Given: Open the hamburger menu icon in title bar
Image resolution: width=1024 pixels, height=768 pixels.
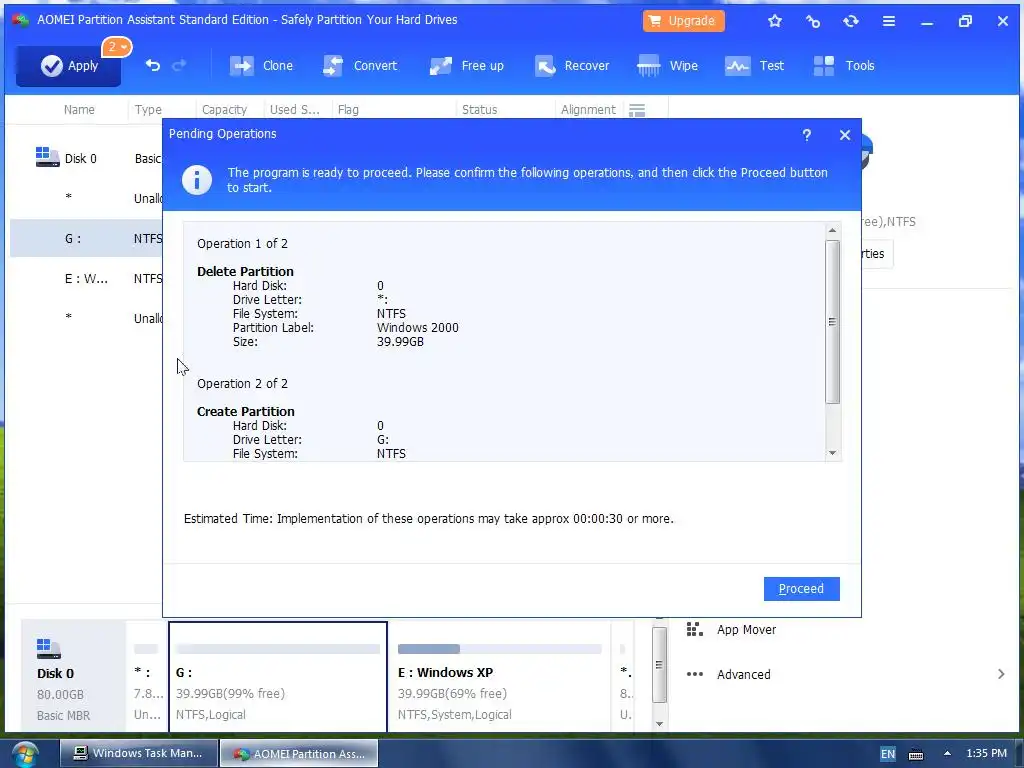Looking at the screenshot, I should (889, 21).
